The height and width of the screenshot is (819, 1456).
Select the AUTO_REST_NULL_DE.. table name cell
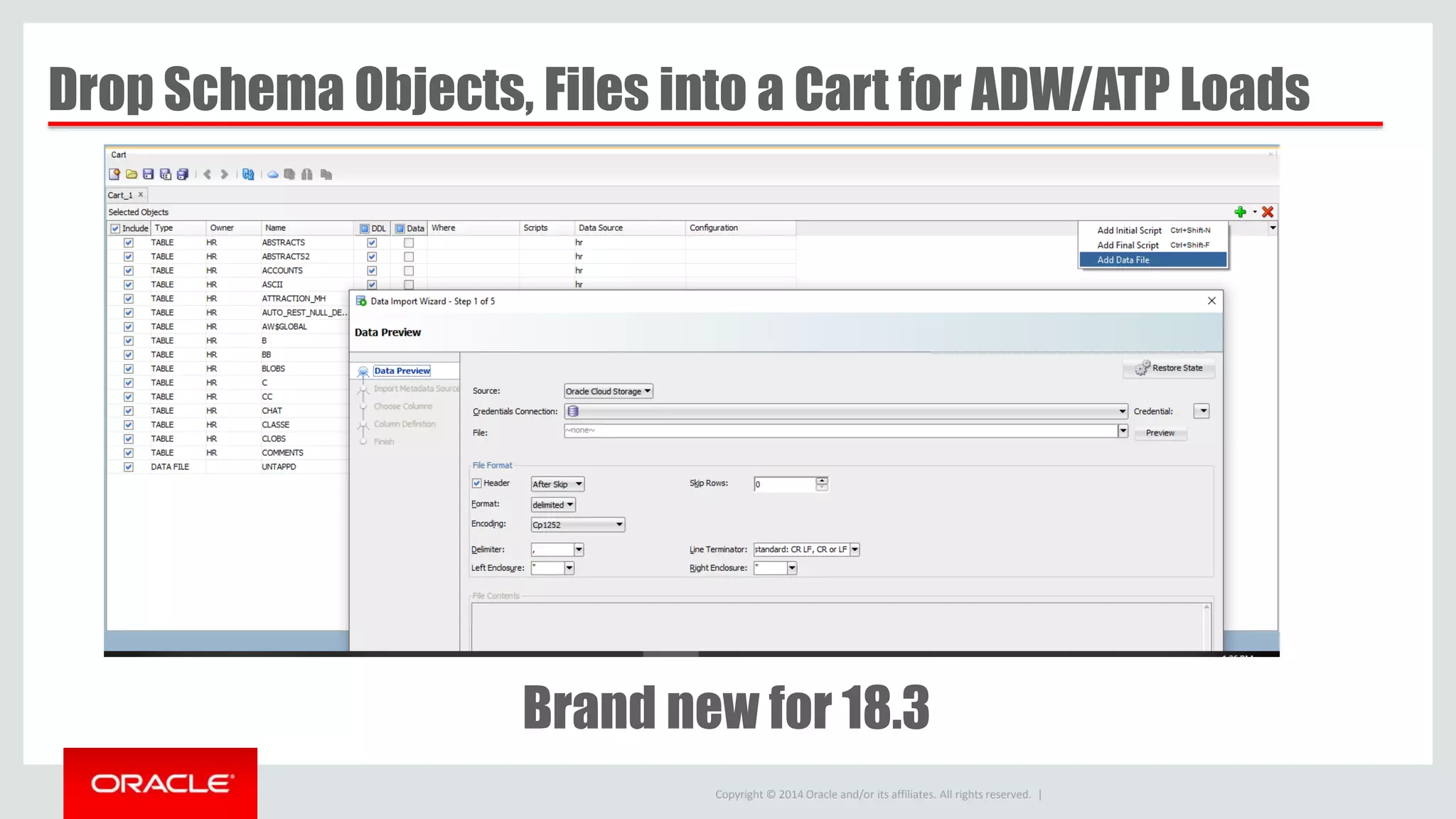pyautogui.click(x=304, y=313)
